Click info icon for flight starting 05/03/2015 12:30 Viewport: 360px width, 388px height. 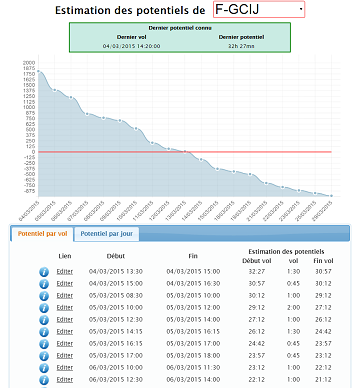pos(44,320)
